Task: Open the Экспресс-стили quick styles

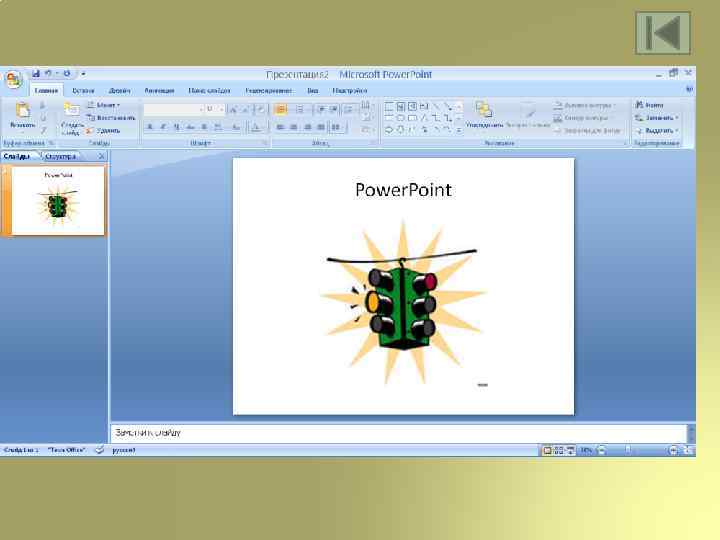Action: (x=528, y=115)
